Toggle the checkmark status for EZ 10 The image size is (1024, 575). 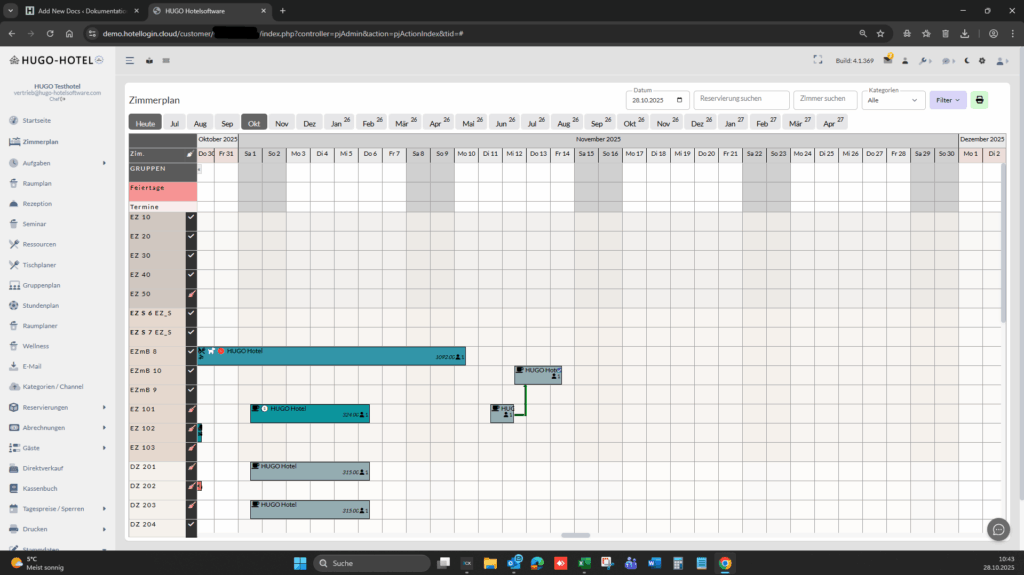point(191,217)
